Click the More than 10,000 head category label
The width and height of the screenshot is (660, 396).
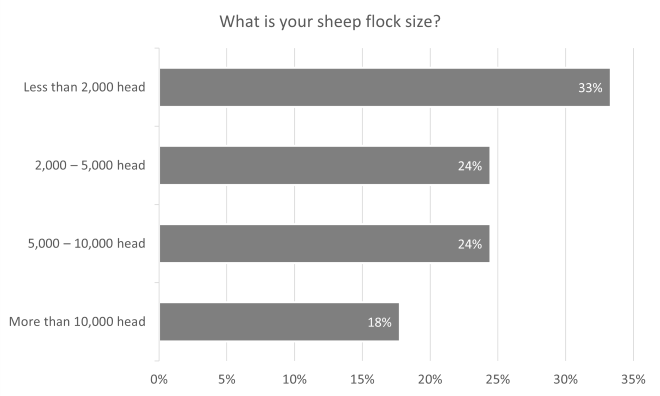77,322
